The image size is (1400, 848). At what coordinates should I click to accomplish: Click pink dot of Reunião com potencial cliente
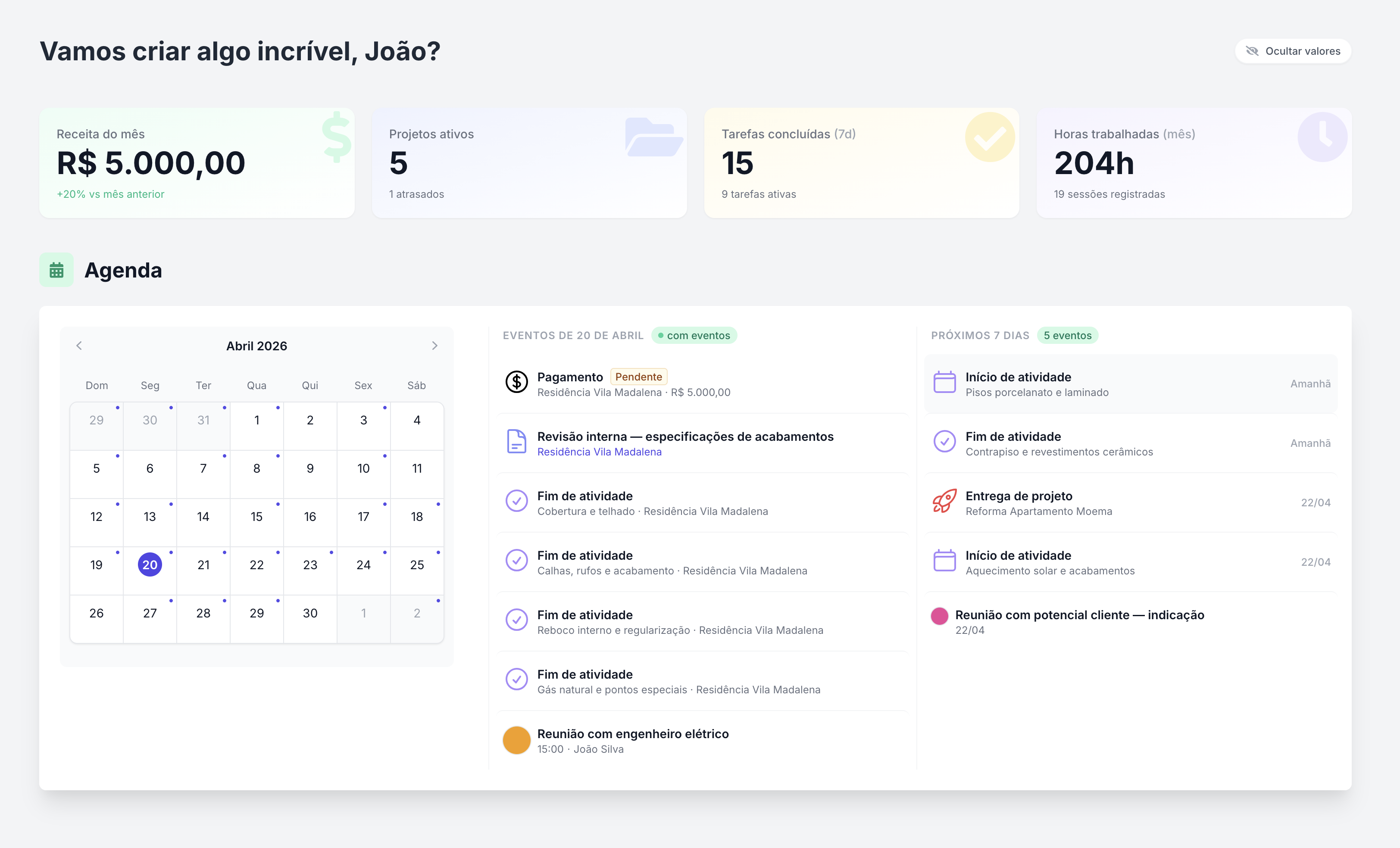click(x=940, y=616)
